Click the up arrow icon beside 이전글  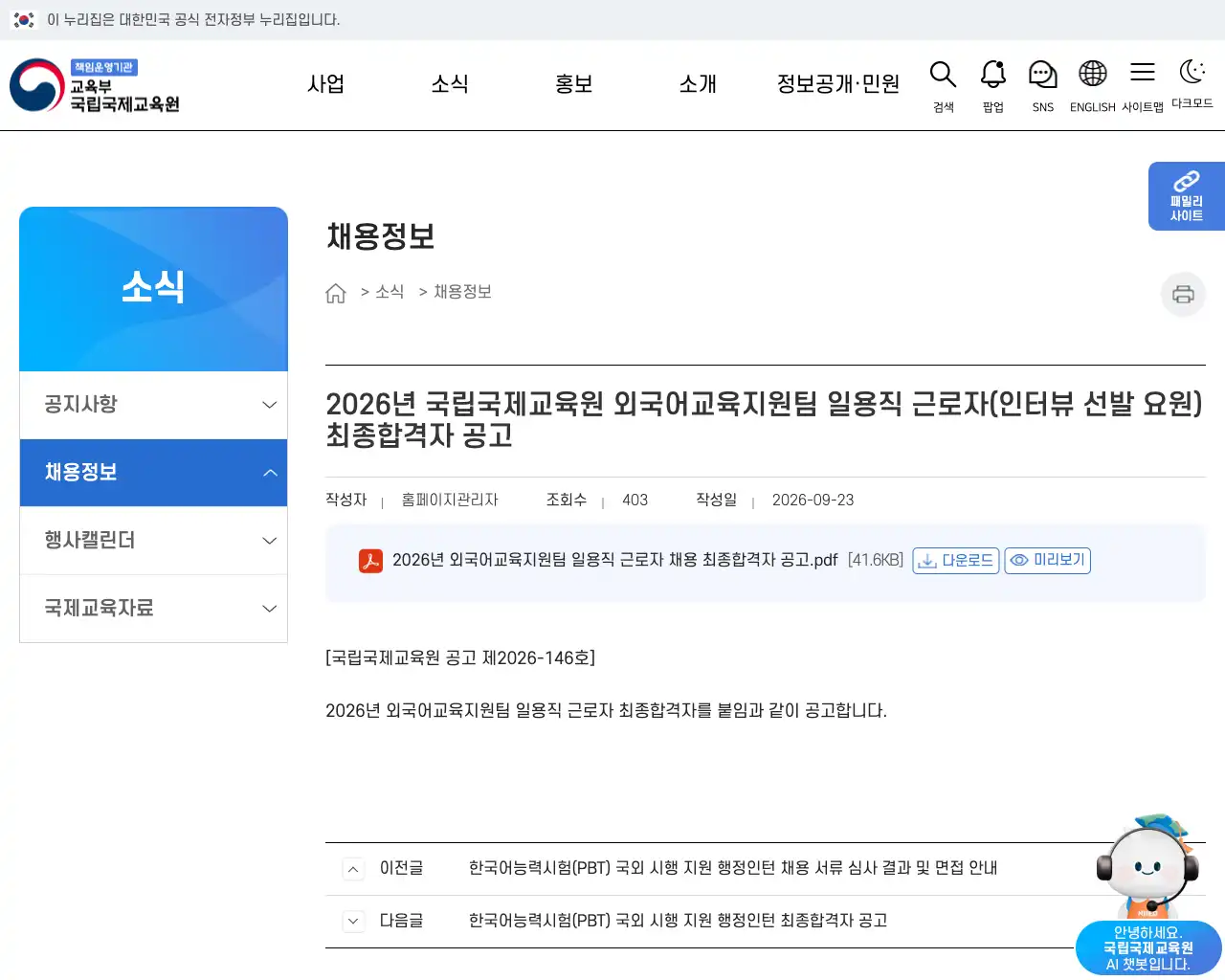(x=353, y=869)
